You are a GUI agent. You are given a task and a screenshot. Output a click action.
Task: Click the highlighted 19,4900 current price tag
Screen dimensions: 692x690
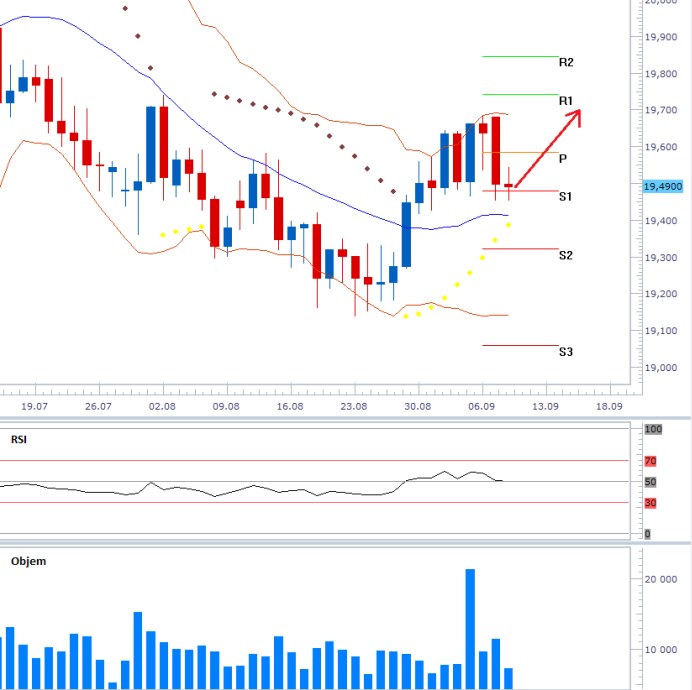pos(663,186)
